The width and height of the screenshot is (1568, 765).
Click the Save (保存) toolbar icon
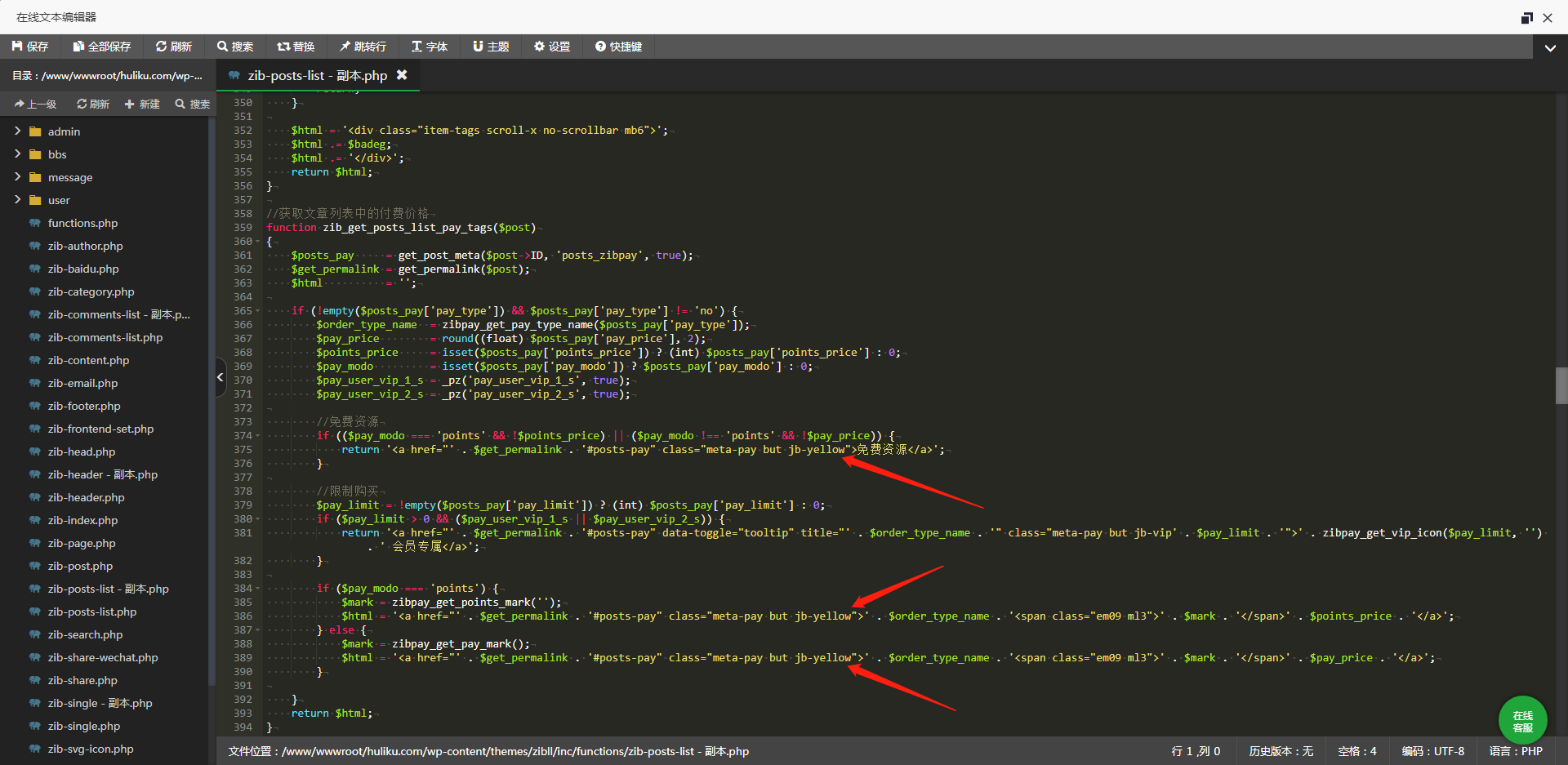[30, 47]
